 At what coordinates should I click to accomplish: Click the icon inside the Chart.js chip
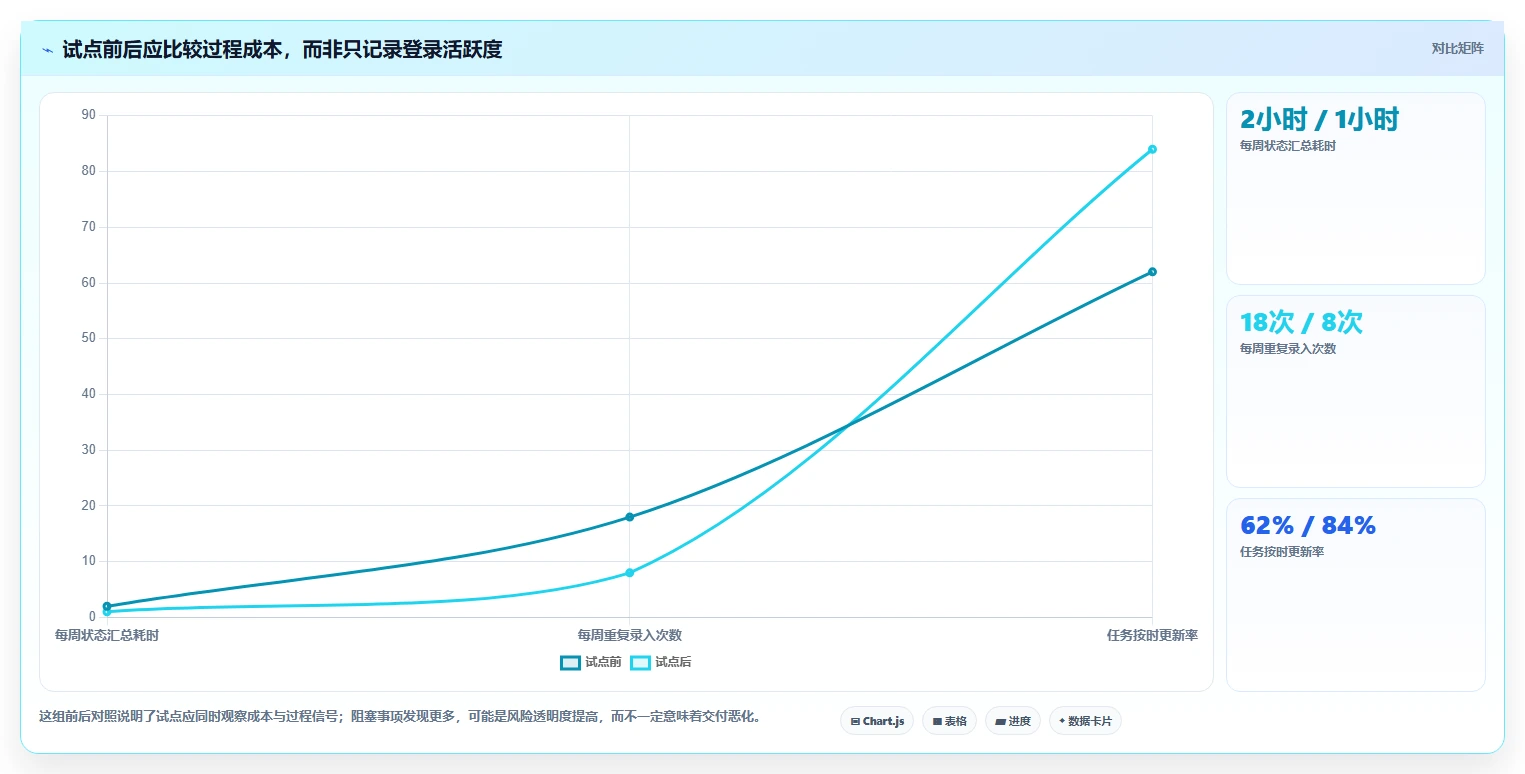[x=855, y=722]
